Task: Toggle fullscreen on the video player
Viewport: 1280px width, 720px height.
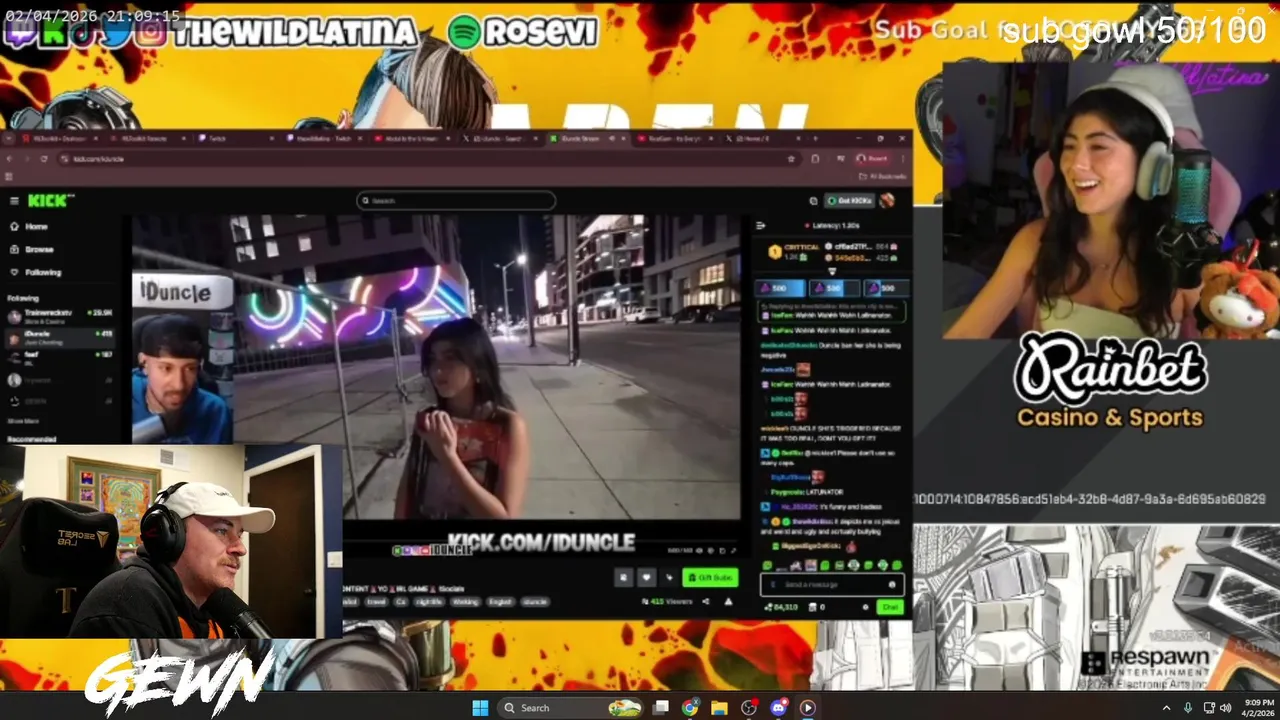Action: [x=734, y=550]
